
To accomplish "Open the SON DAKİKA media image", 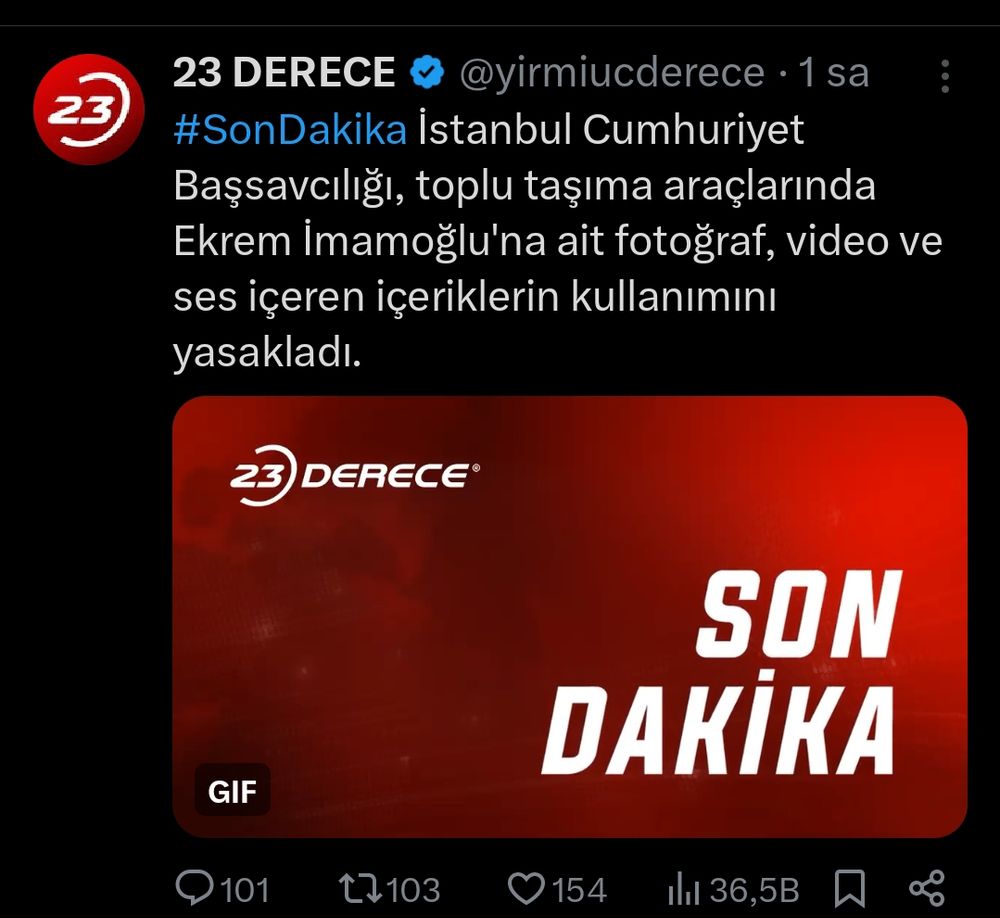I will [x=570, y=617].
